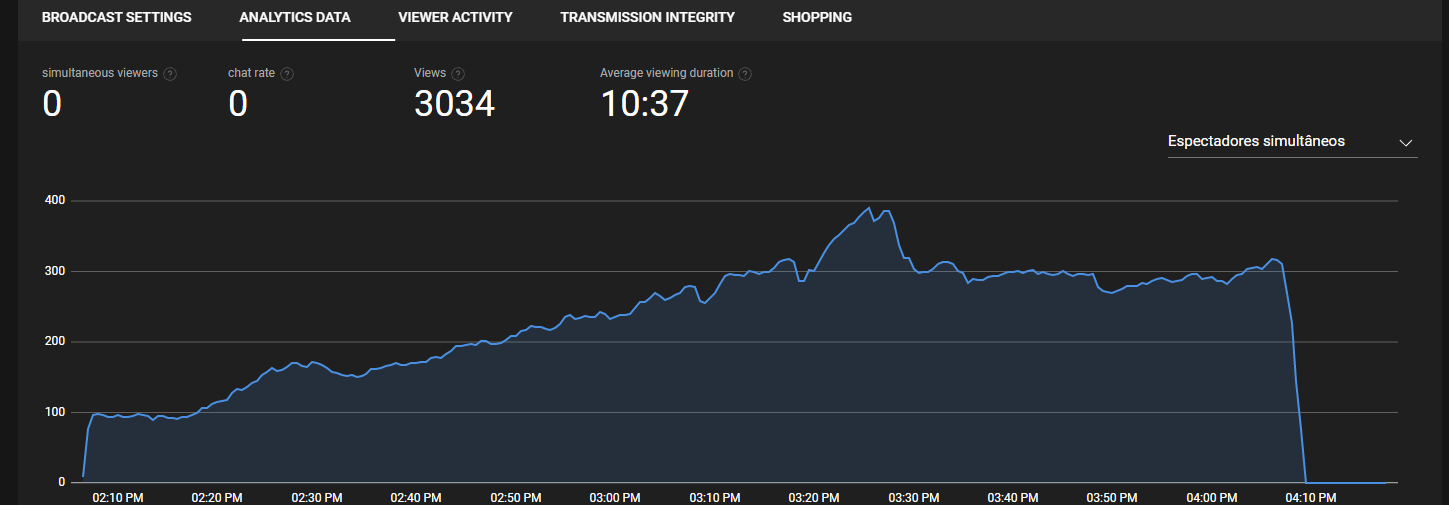Click the 03:00 PM time axis label
The width and height of the screenshot is (1449, 505).
614,497
